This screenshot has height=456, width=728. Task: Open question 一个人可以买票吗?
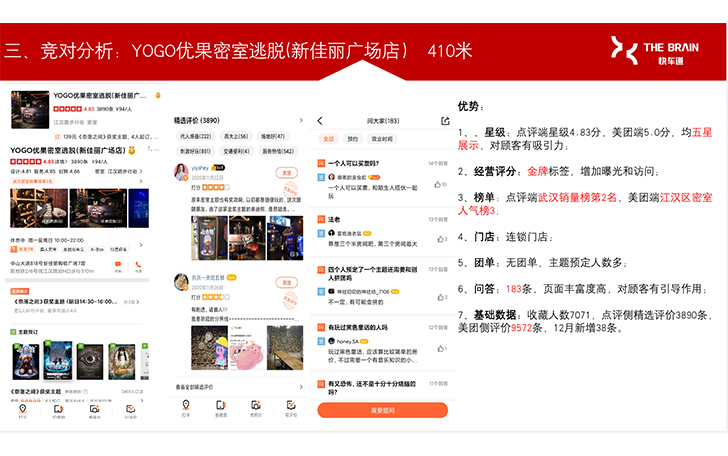coord(354,163)
